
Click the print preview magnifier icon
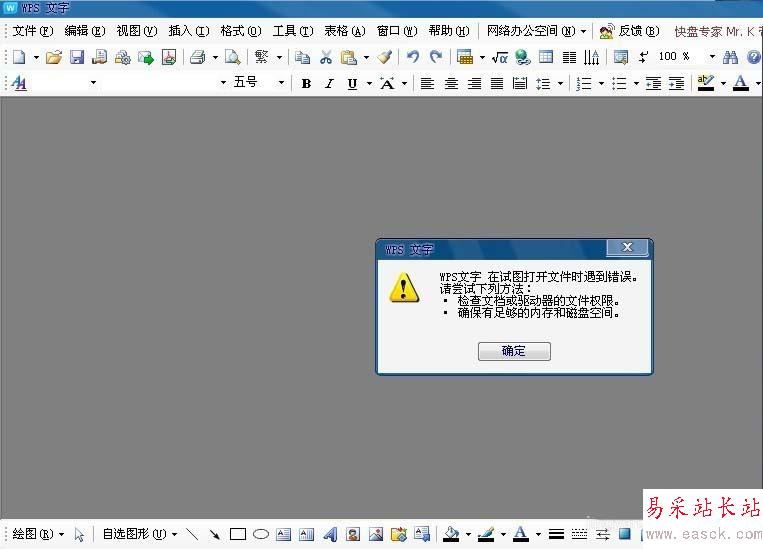pyautogui.click(x=233, y=57)
